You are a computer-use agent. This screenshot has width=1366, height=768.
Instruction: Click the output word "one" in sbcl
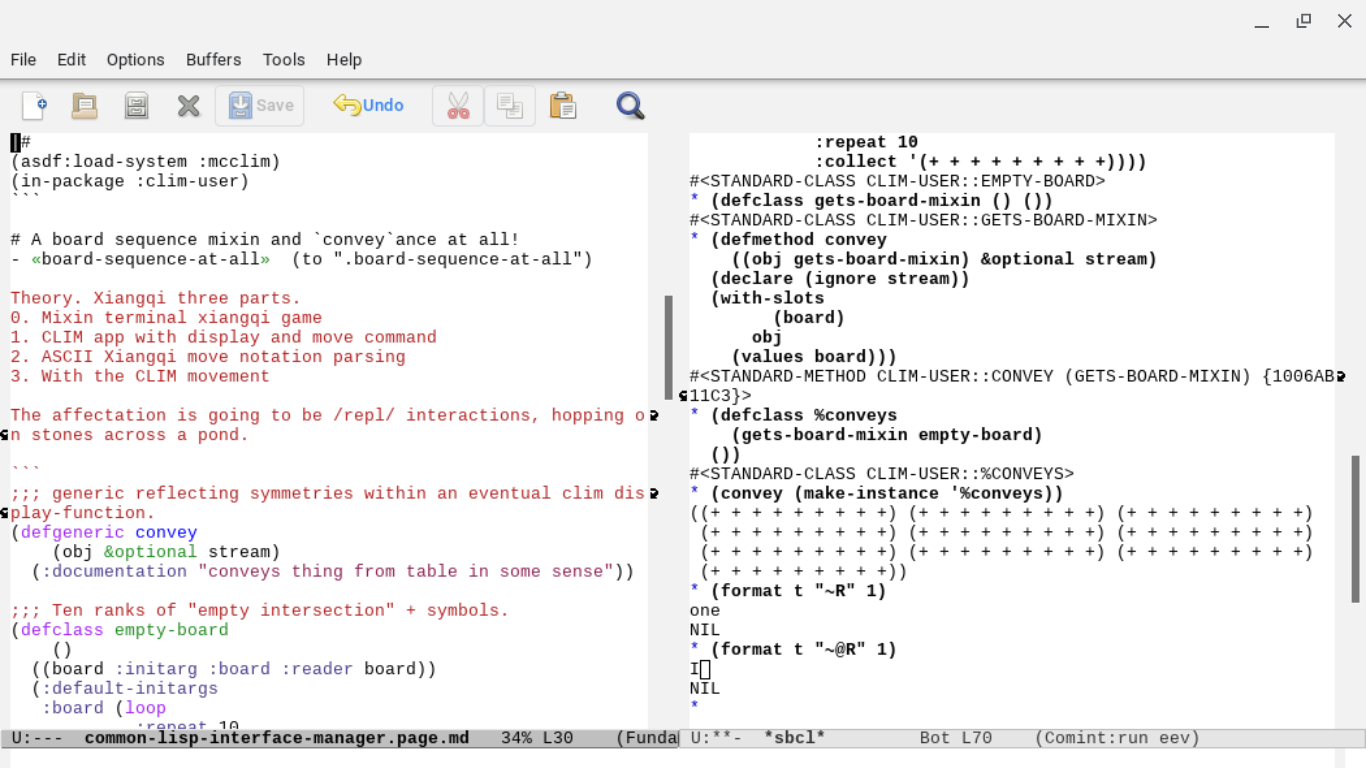pos(704,611)
